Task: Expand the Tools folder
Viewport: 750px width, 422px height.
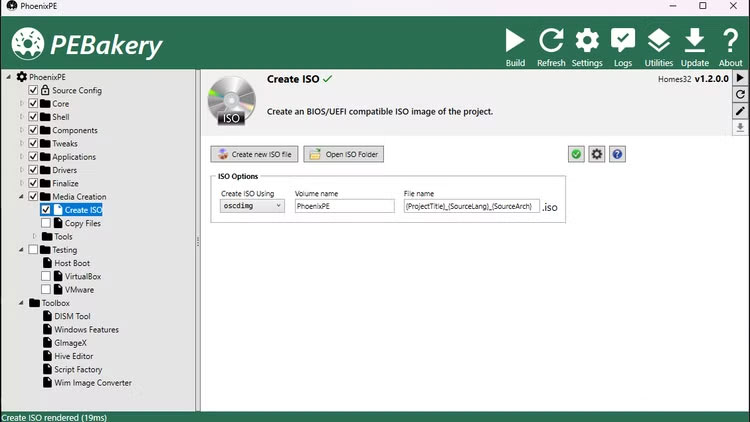Action: click(x=34, y=236)
